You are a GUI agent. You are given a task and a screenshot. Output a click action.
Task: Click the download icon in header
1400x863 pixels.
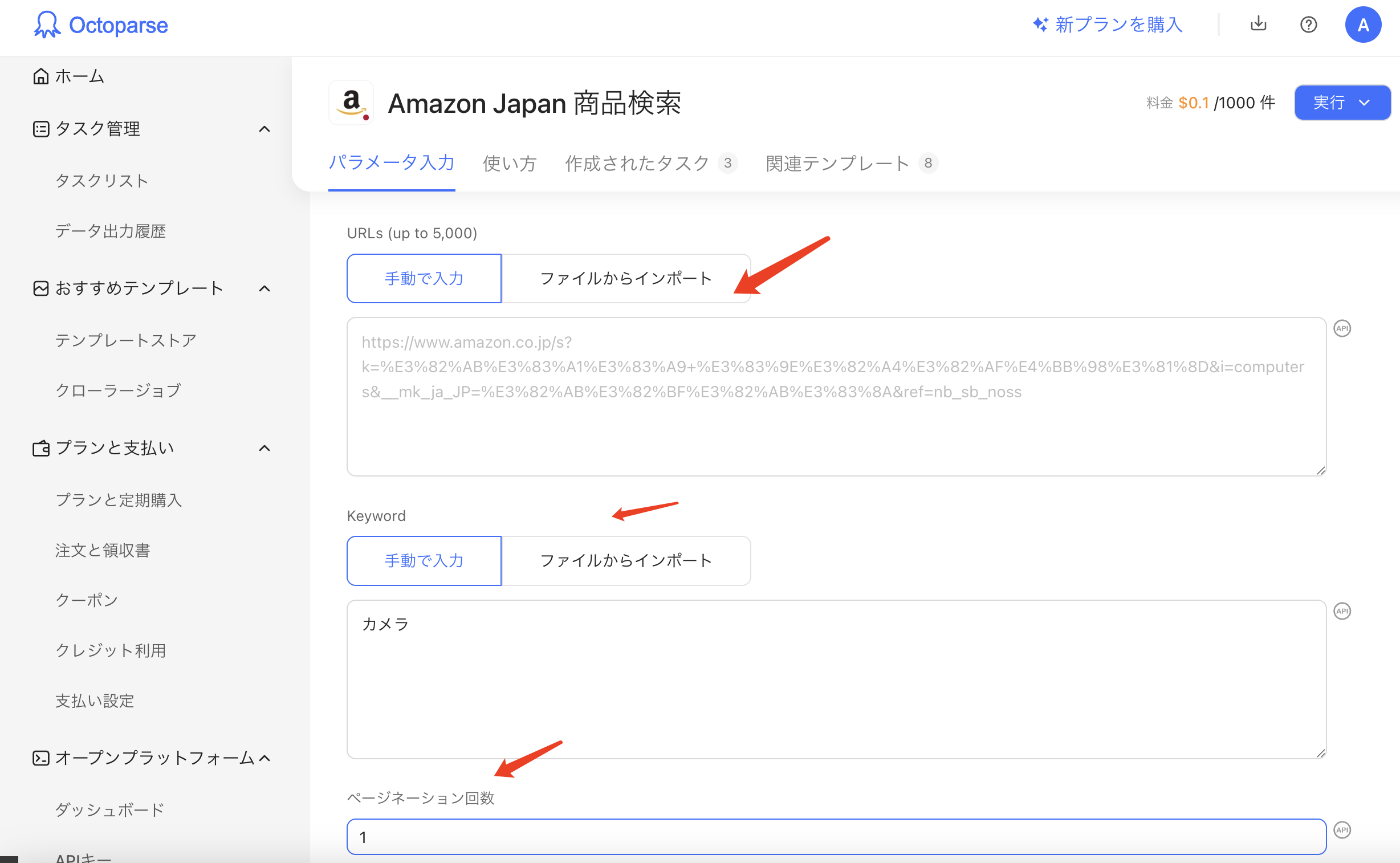tap(1258, 24)
